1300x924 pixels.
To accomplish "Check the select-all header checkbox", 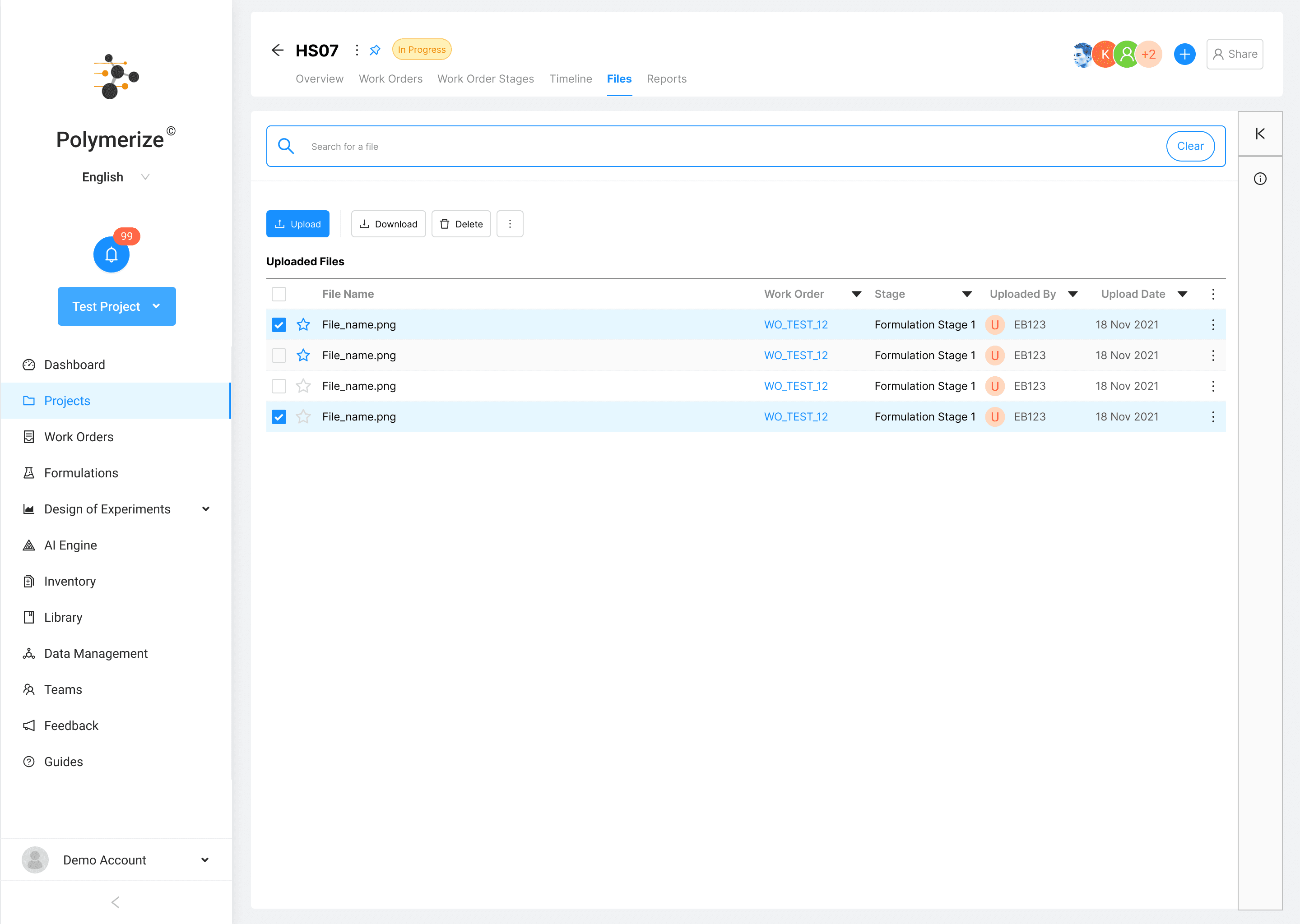I will click(279, 294).
